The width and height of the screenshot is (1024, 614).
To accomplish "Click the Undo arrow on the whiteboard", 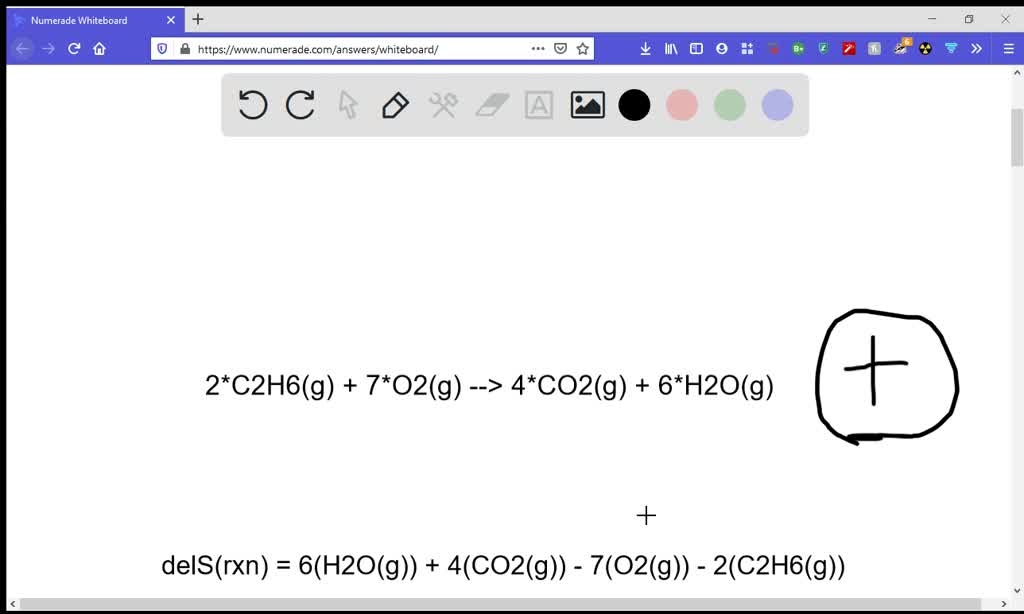I will tap(252, 104).
